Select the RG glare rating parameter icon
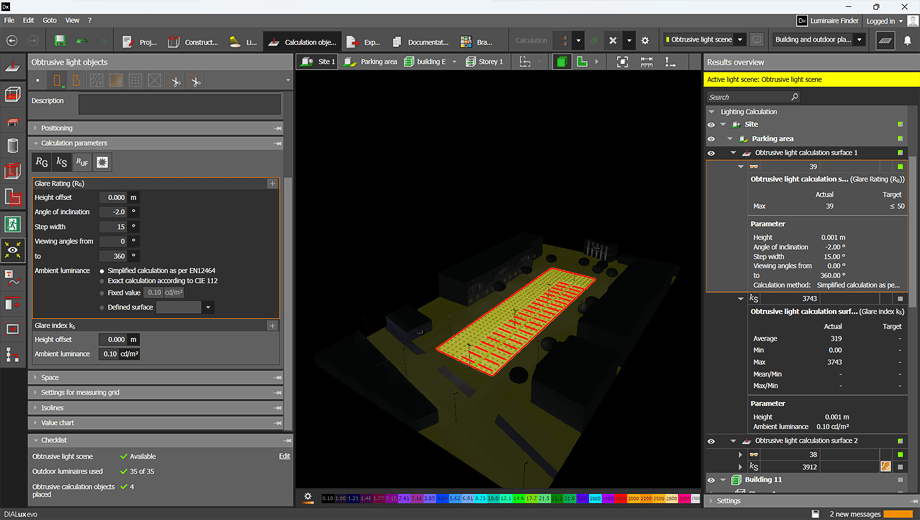 coord(42,162)
